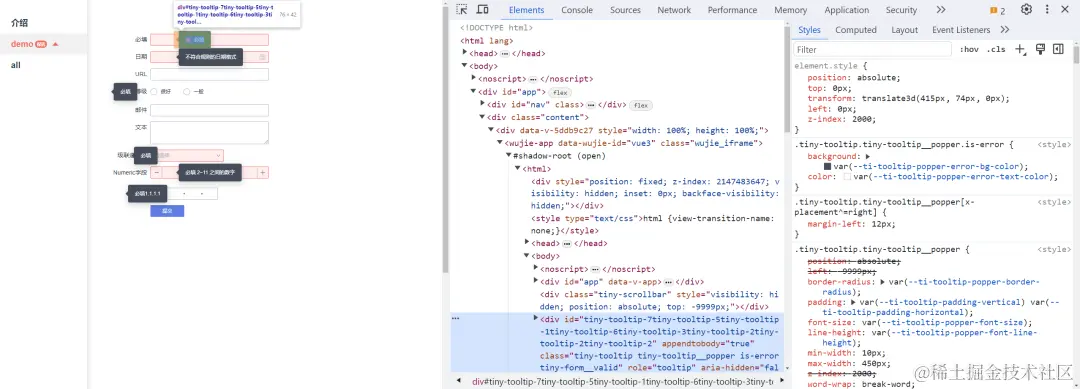Screen dimensions: 1080x389
Task: Select the DOCTYPE html line
Action: point(497,28)
